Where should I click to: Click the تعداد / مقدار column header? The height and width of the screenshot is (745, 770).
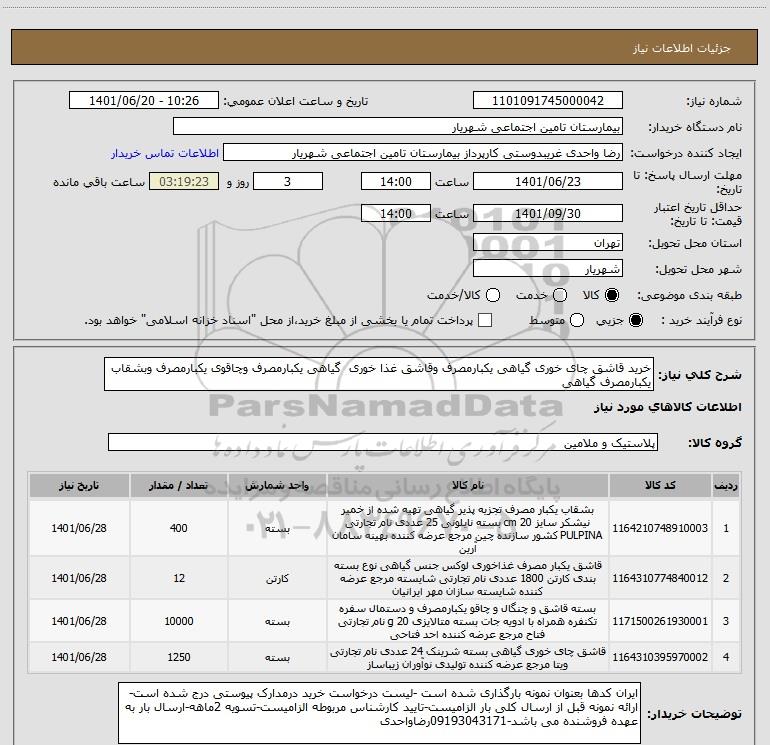179,486
